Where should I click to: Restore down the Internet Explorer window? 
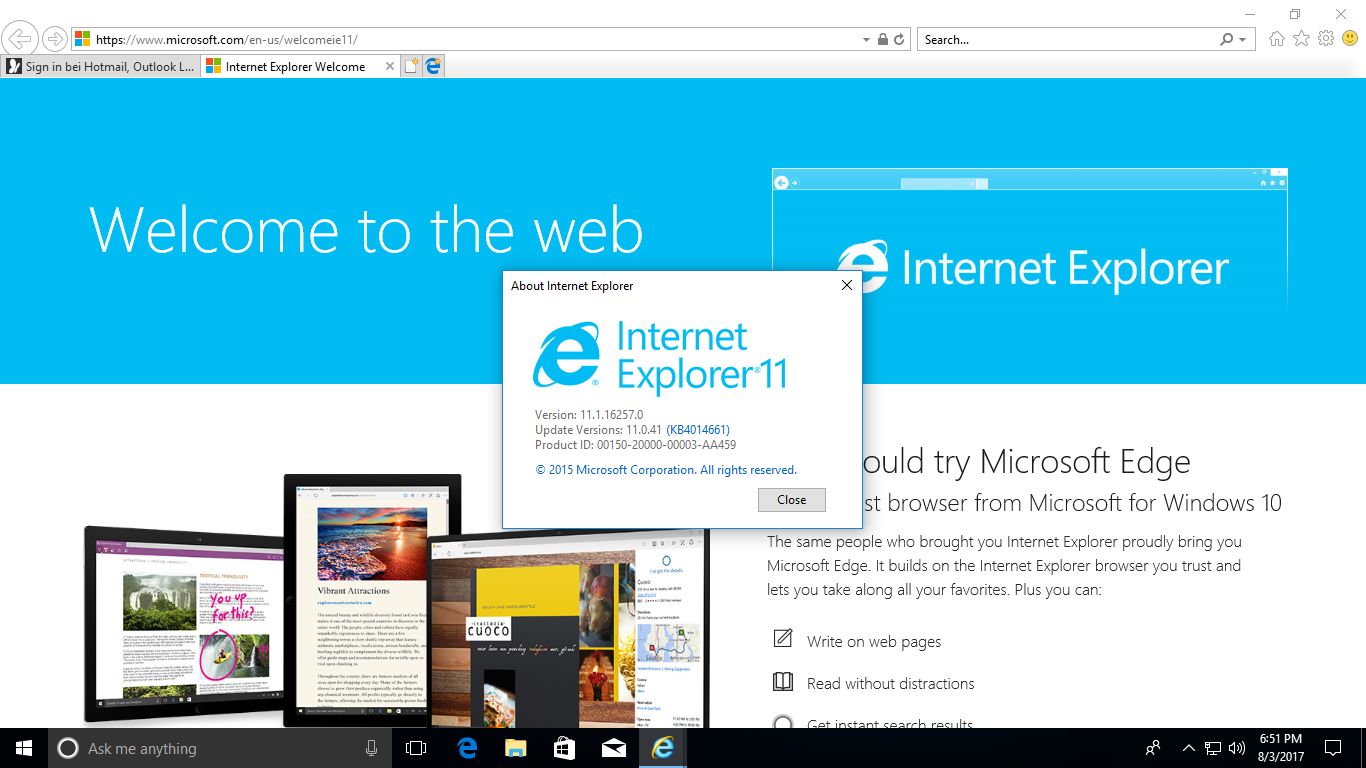[1295, 14]
